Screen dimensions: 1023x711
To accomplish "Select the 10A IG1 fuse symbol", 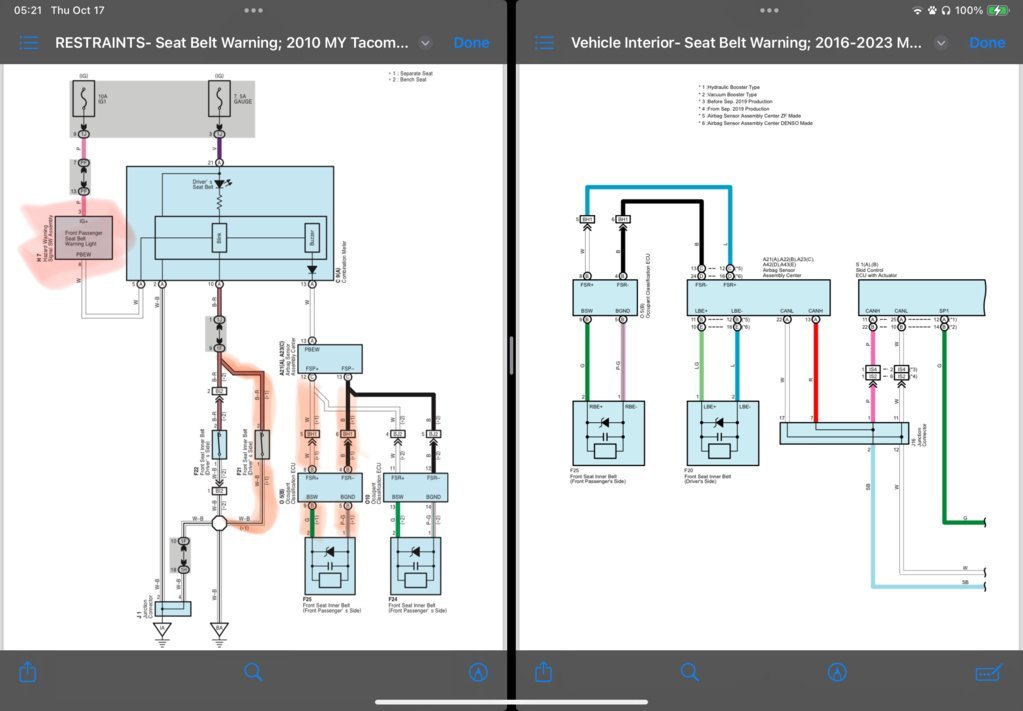I will click(84, 99).
